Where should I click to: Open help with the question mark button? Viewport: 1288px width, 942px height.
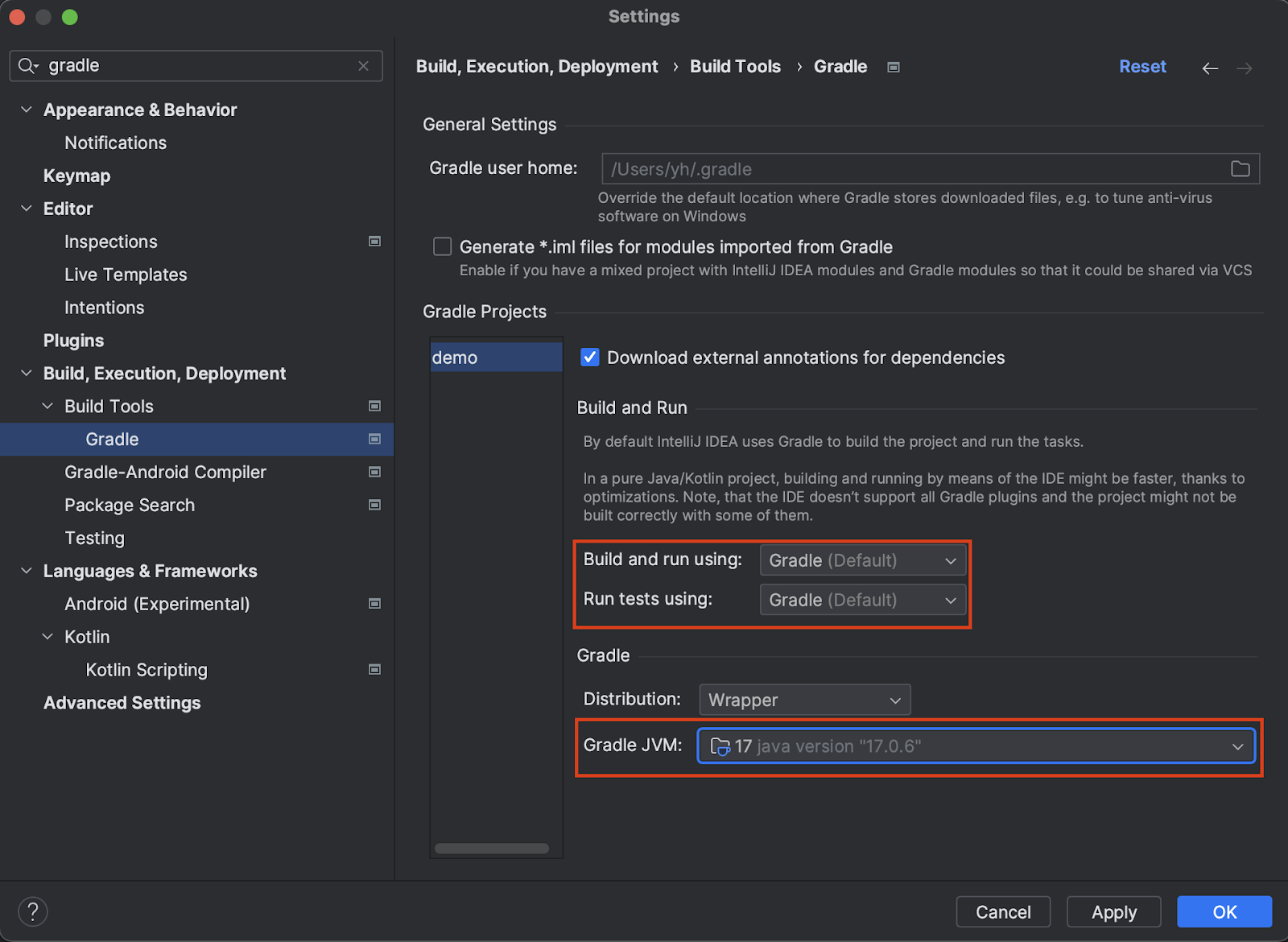pos(33,912)
